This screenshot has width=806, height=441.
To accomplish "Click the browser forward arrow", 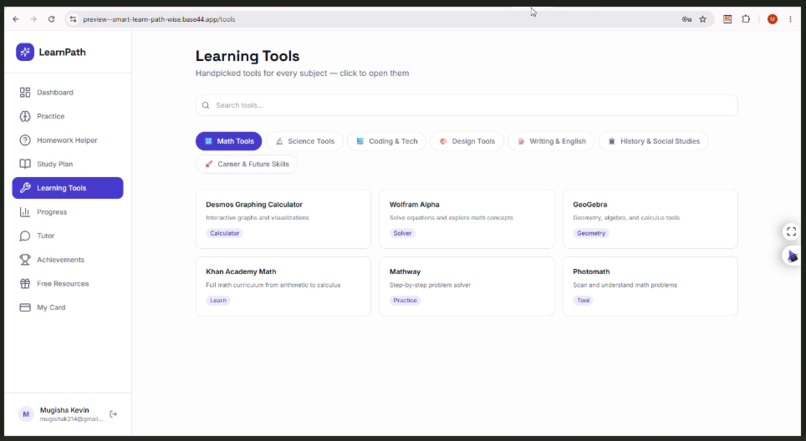I will coord(33,20).
